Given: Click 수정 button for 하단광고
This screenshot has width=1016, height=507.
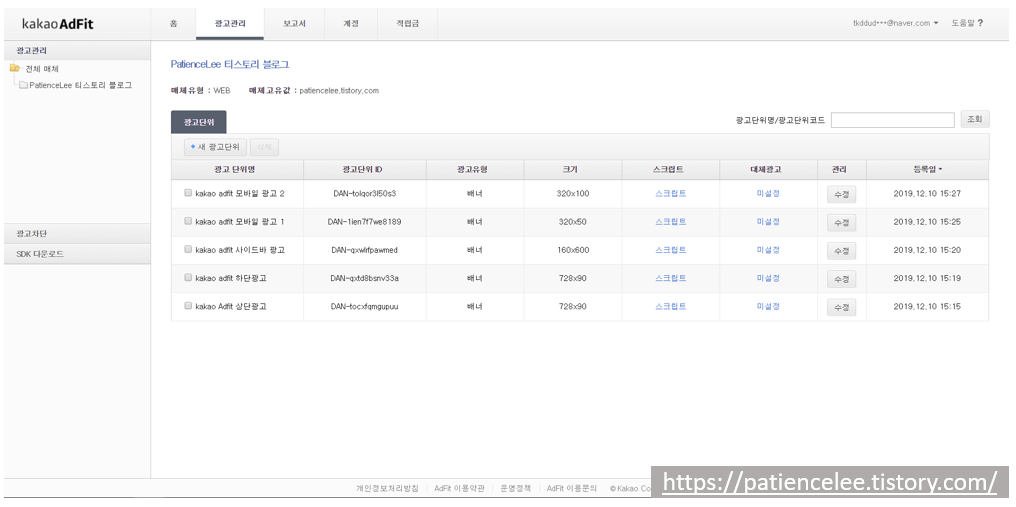Looking at the screenshot, I should 841,279.
